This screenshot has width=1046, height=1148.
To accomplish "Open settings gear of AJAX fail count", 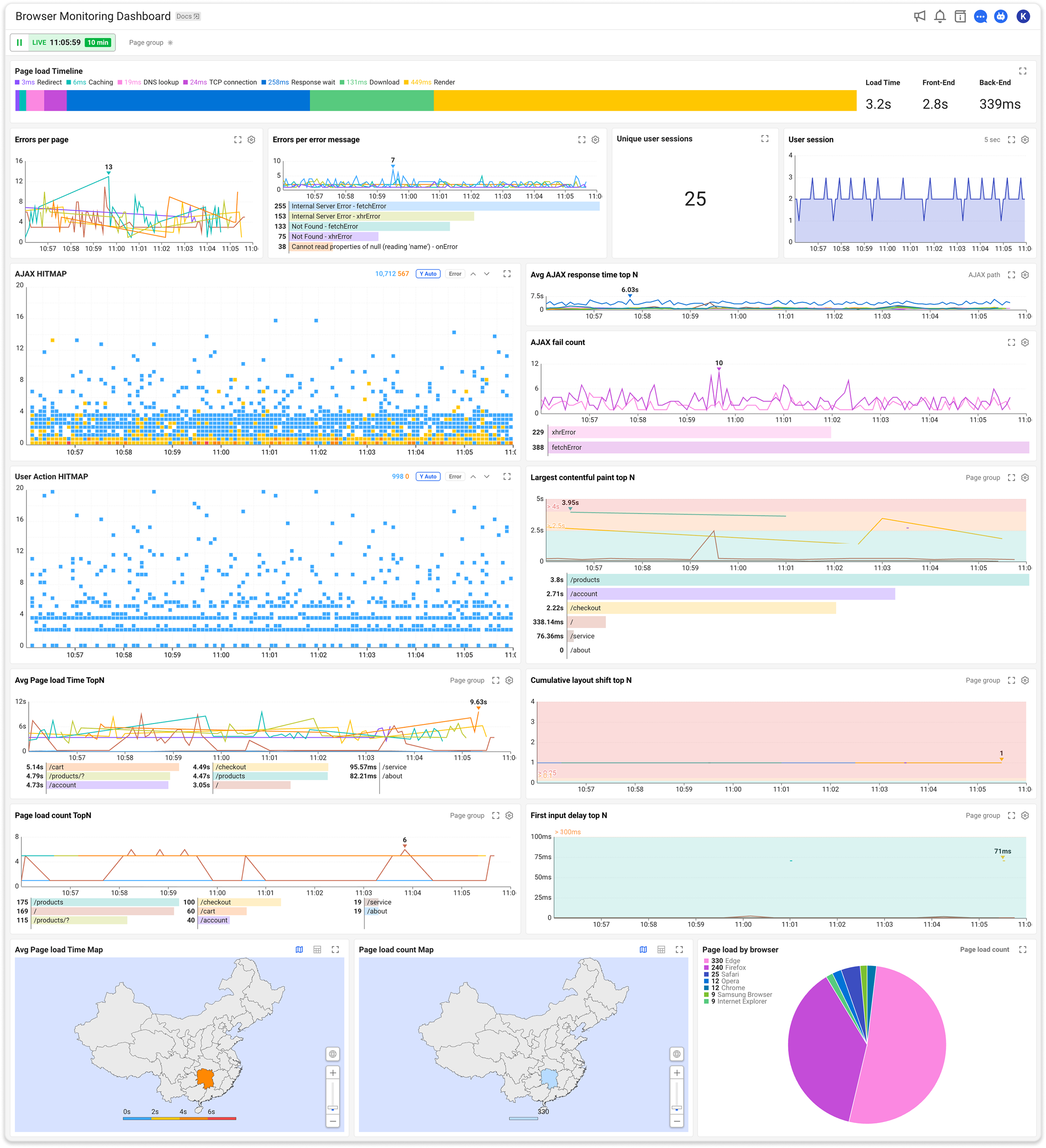I will click(1024, 342).
